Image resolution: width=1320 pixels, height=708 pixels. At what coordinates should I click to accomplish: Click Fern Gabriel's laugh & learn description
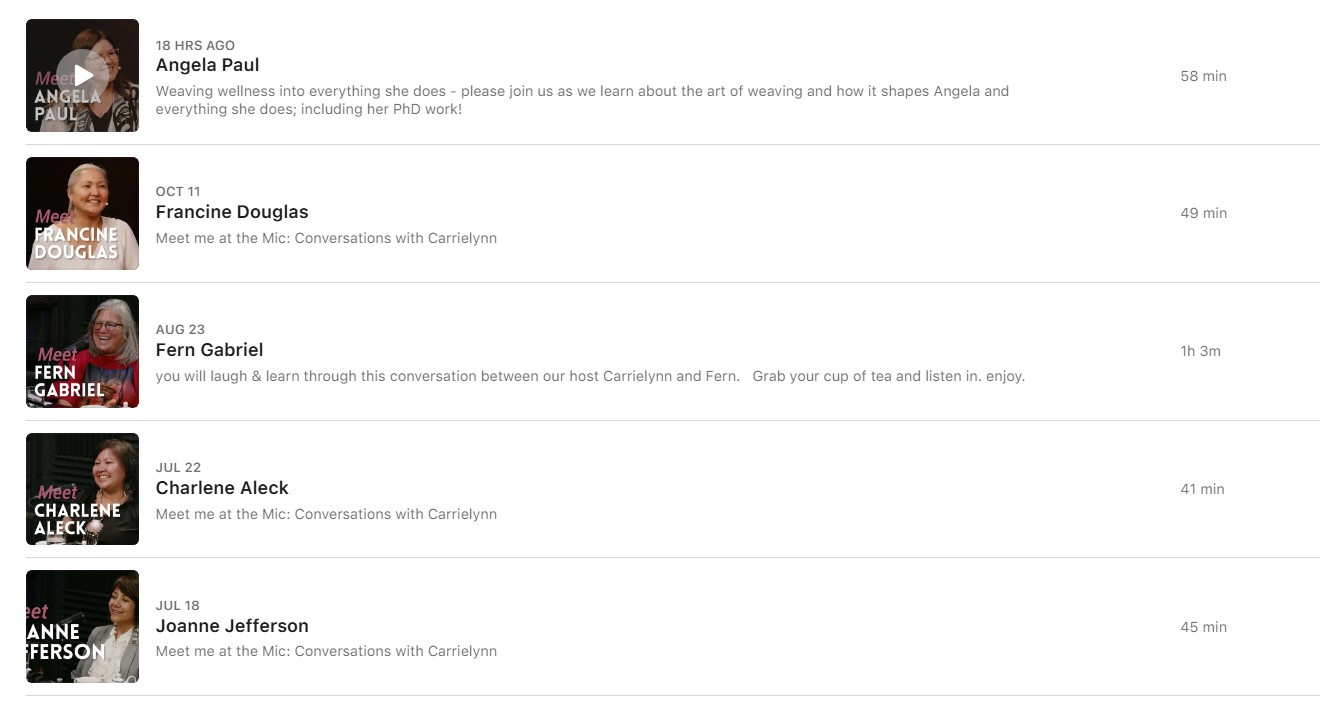(590, 377)
